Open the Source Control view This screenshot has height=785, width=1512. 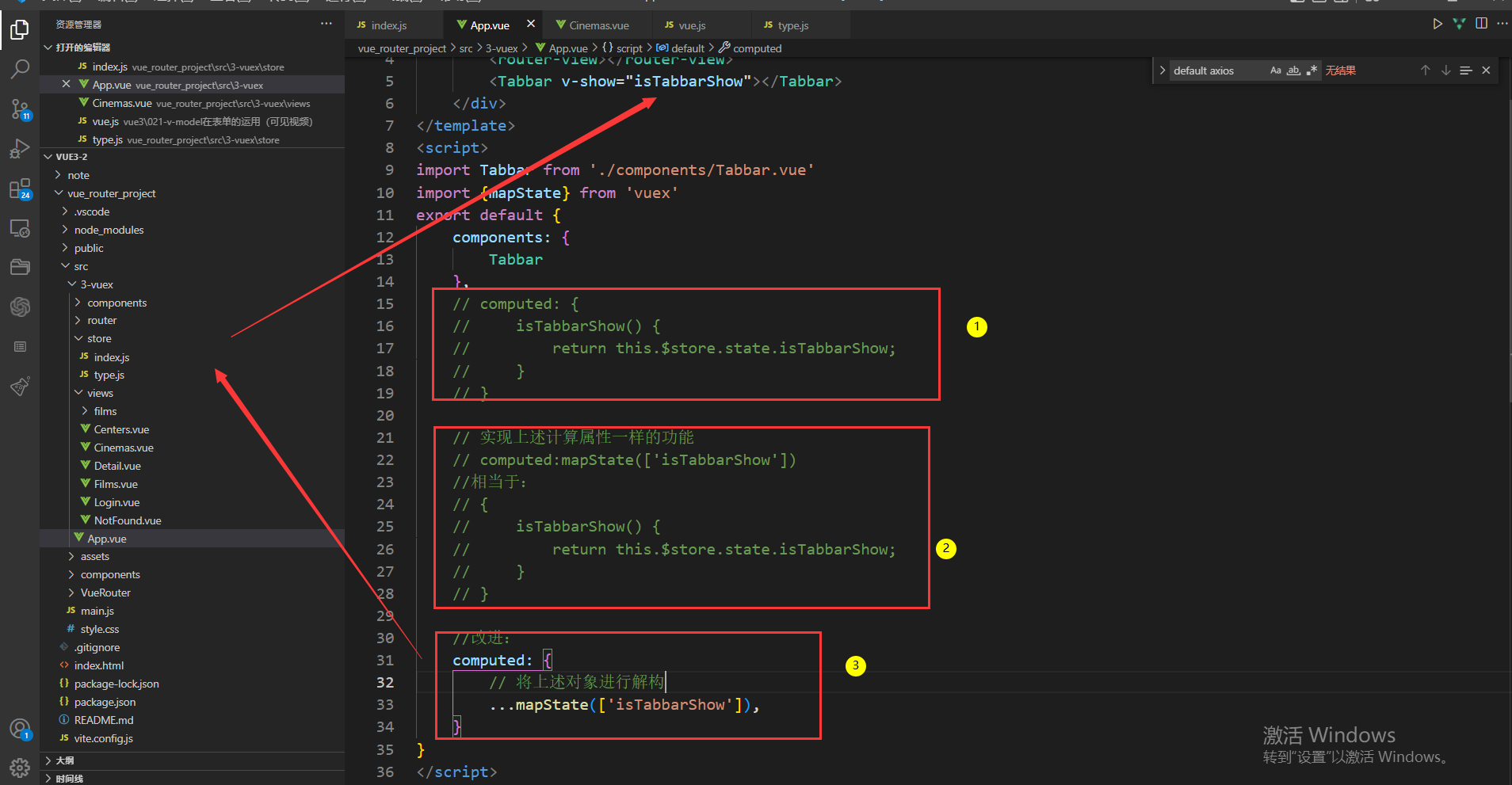coord(20,109)
